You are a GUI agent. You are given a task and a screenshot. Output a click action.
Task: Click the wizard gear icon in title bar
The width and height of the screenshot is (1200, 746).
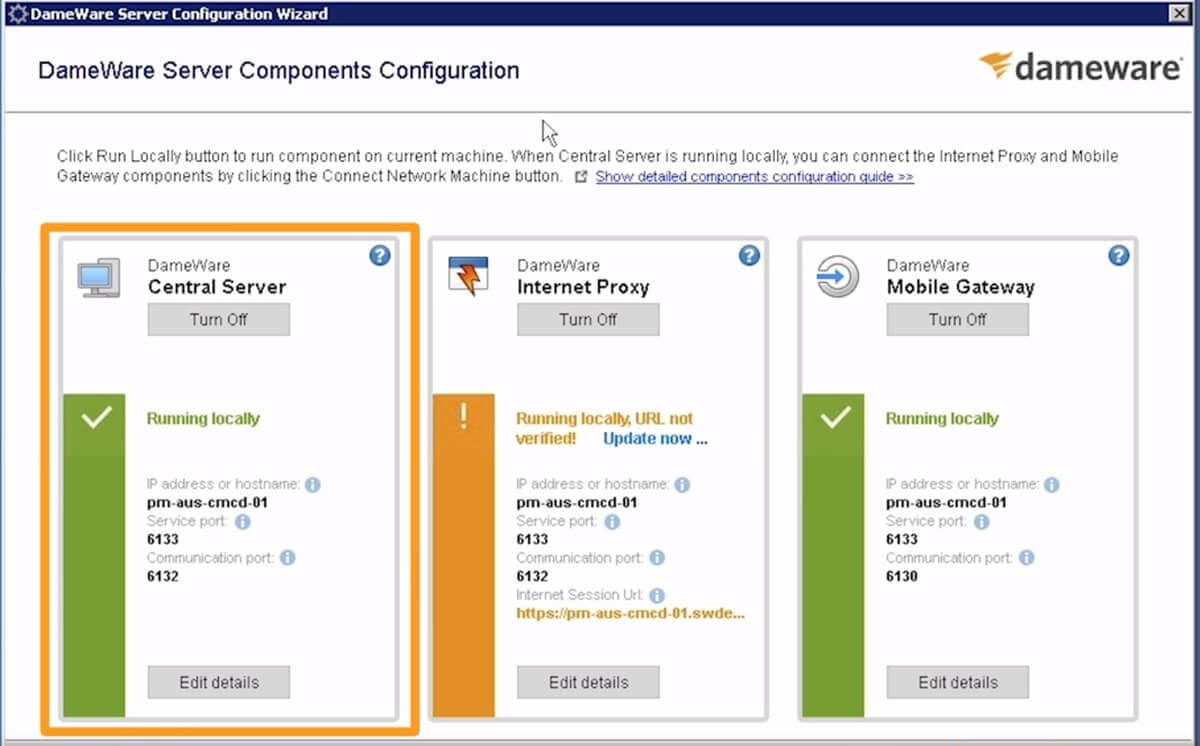tap(17, 14)
